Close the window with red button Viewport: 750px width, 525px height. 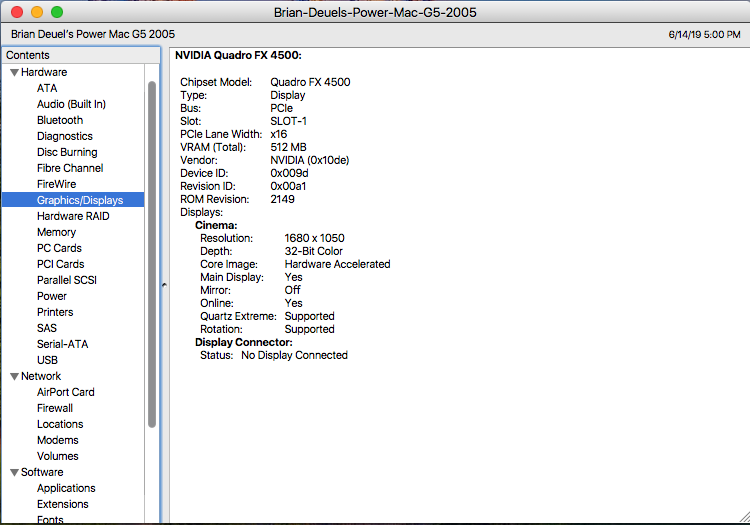tap(17, 12)
